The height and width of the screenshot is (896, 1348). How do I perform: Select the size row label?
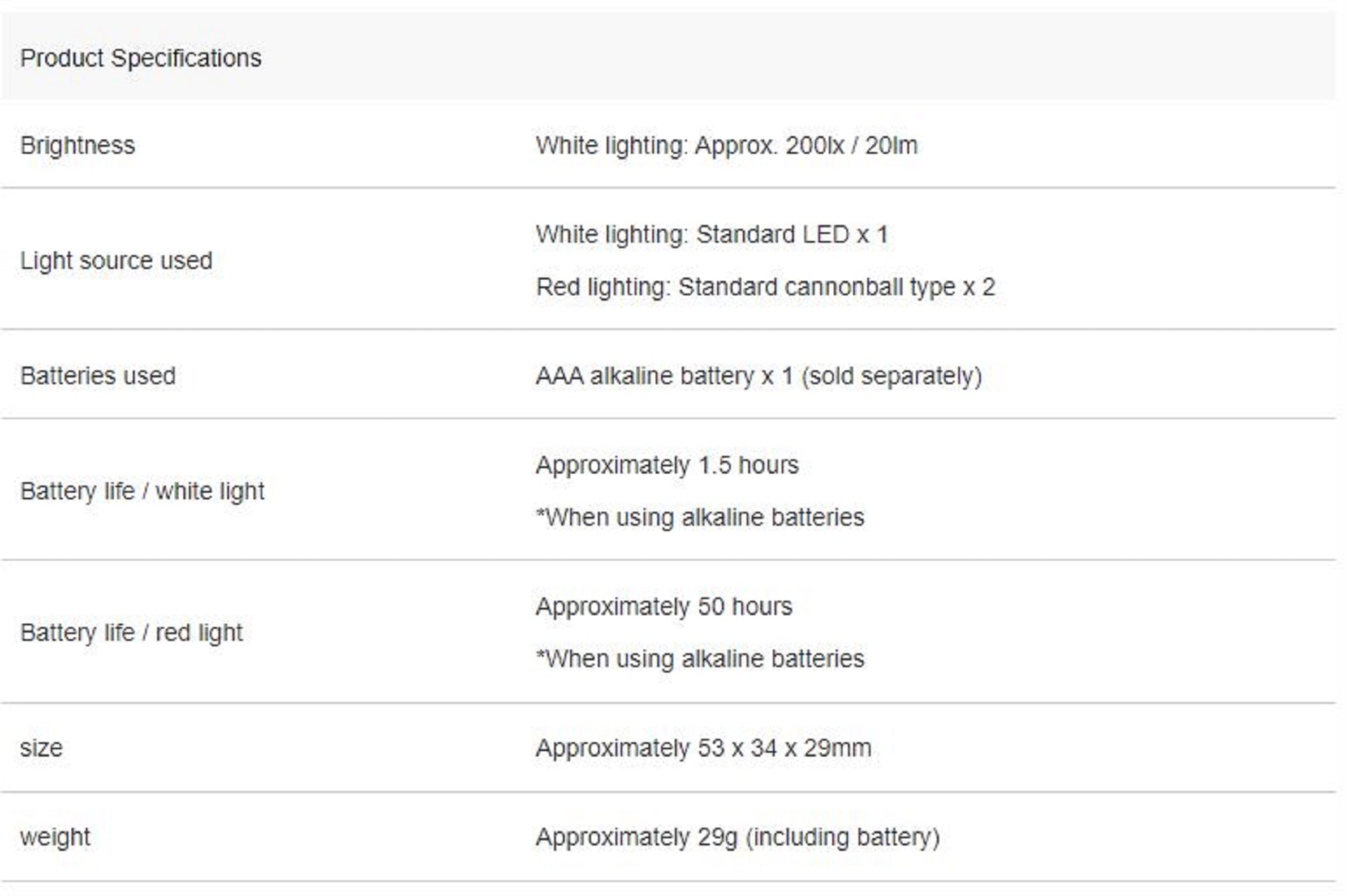pyautogui.click(x=41, y=748)
